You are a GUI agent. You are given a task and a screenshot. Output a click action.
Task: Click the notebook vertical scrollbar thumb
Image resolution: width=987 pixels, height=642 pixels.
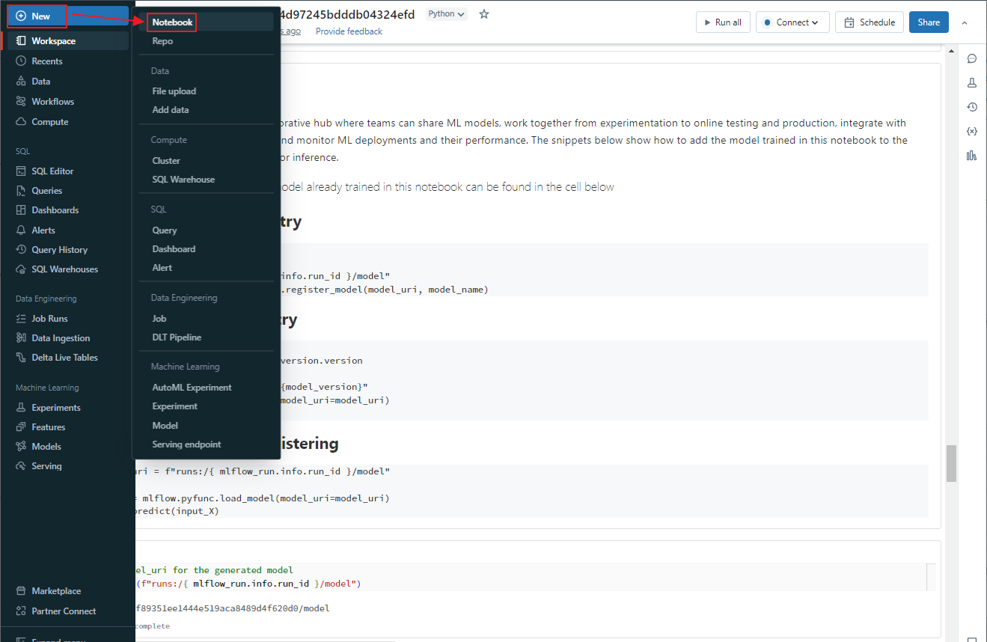pyautogui.click(x=951, y=462)
